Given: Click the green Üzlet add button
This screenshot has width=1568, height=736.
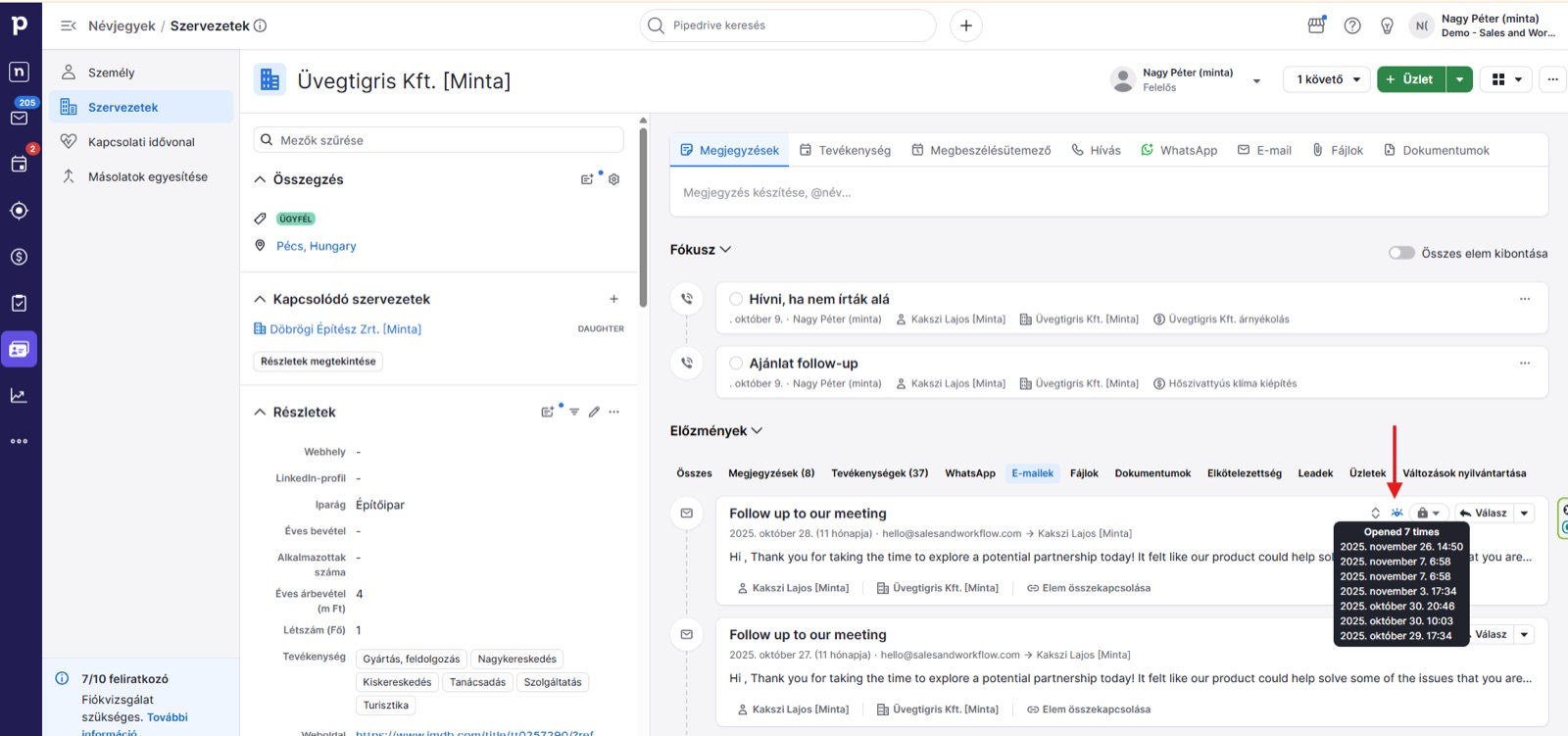Looking at the screenshot, I should click(1411, 79).
